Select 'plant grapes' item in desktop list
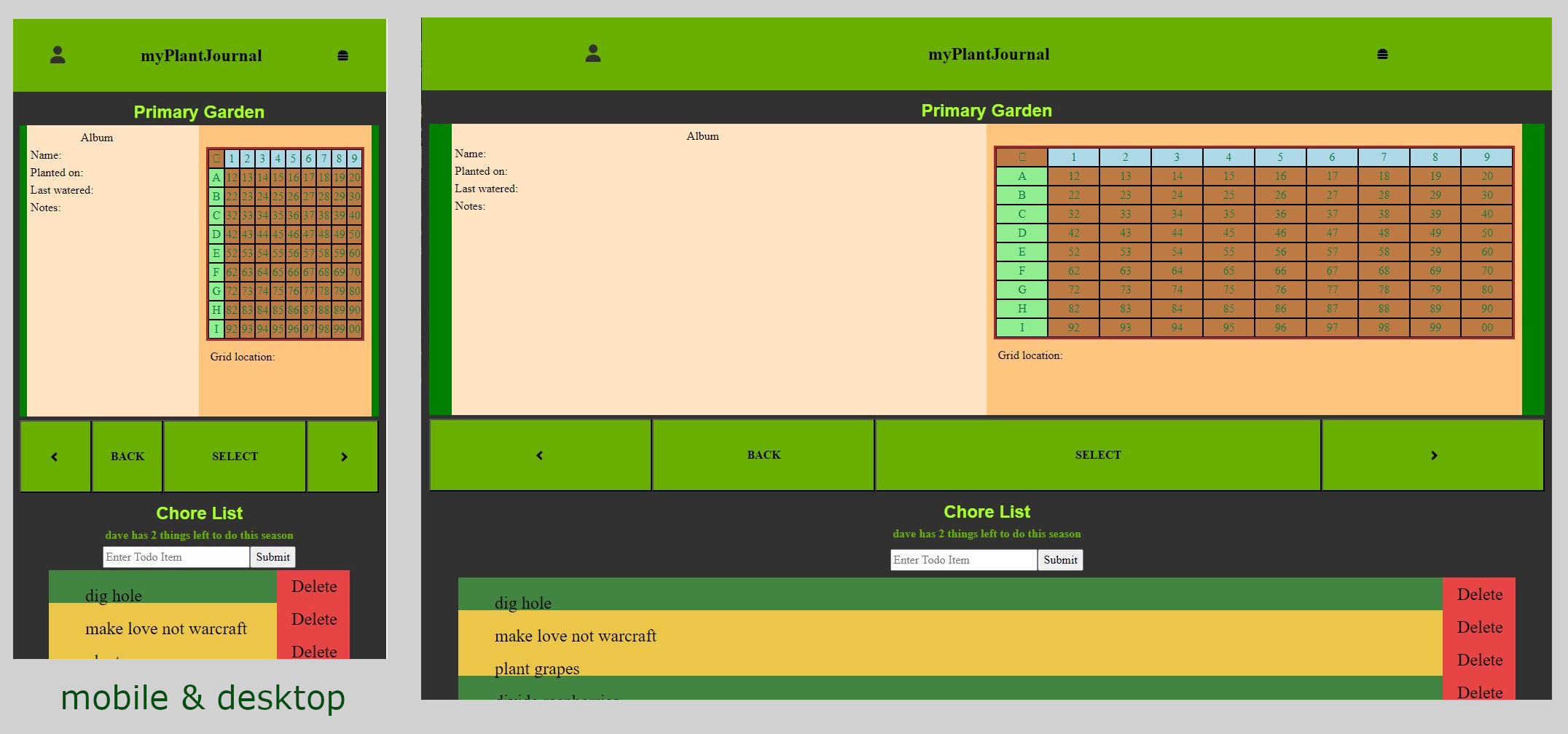This screenshot has width=1568, height=734. (950, 660)
